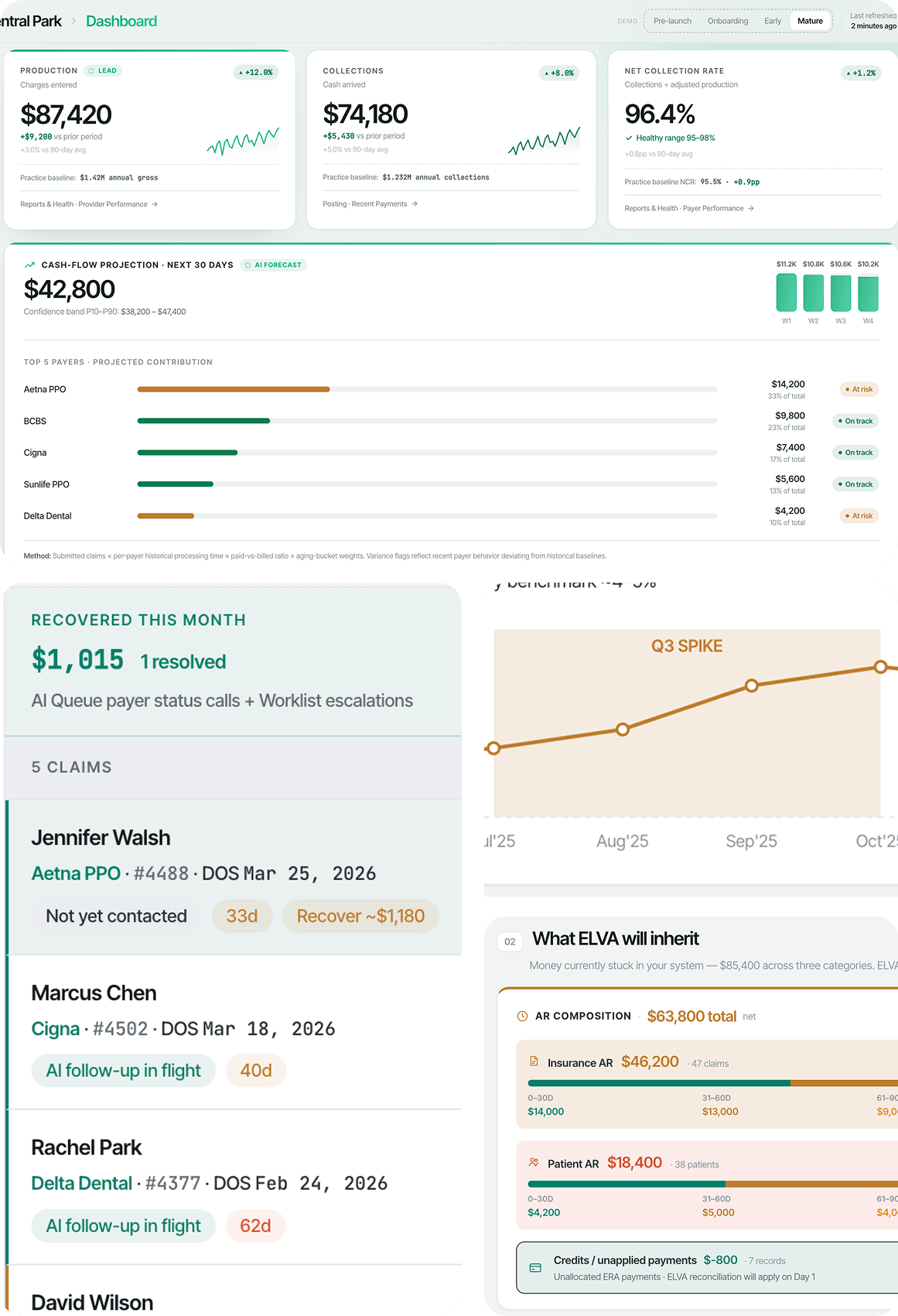898x1316 pixels.
Task: Click the 02 step number badge
Action: (x=510, y=942)
